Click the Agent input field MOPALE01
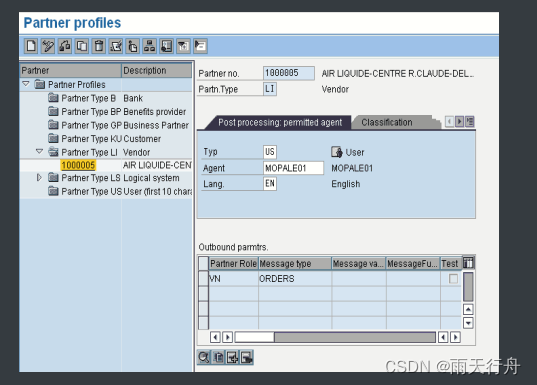Image resolution: width=537 pixels, height=385 pixels. [293, 168]
